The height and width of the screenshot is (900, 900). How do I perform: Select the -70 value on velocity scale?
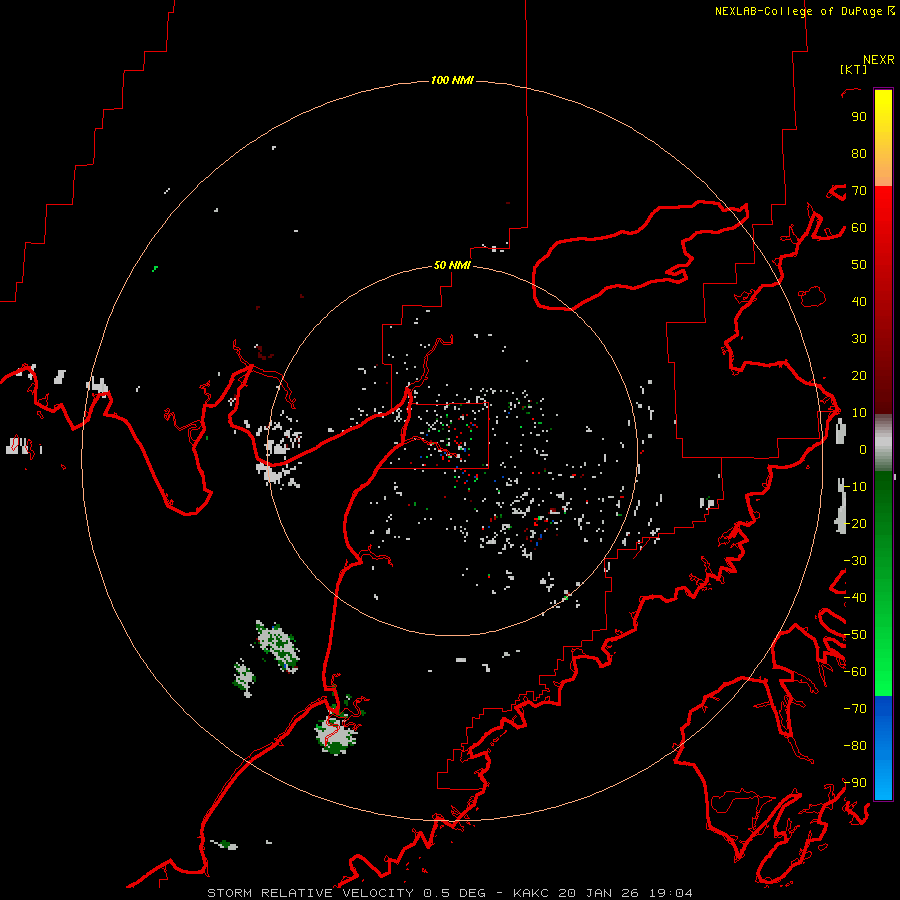pyautogui.click(x=856, y=709)
